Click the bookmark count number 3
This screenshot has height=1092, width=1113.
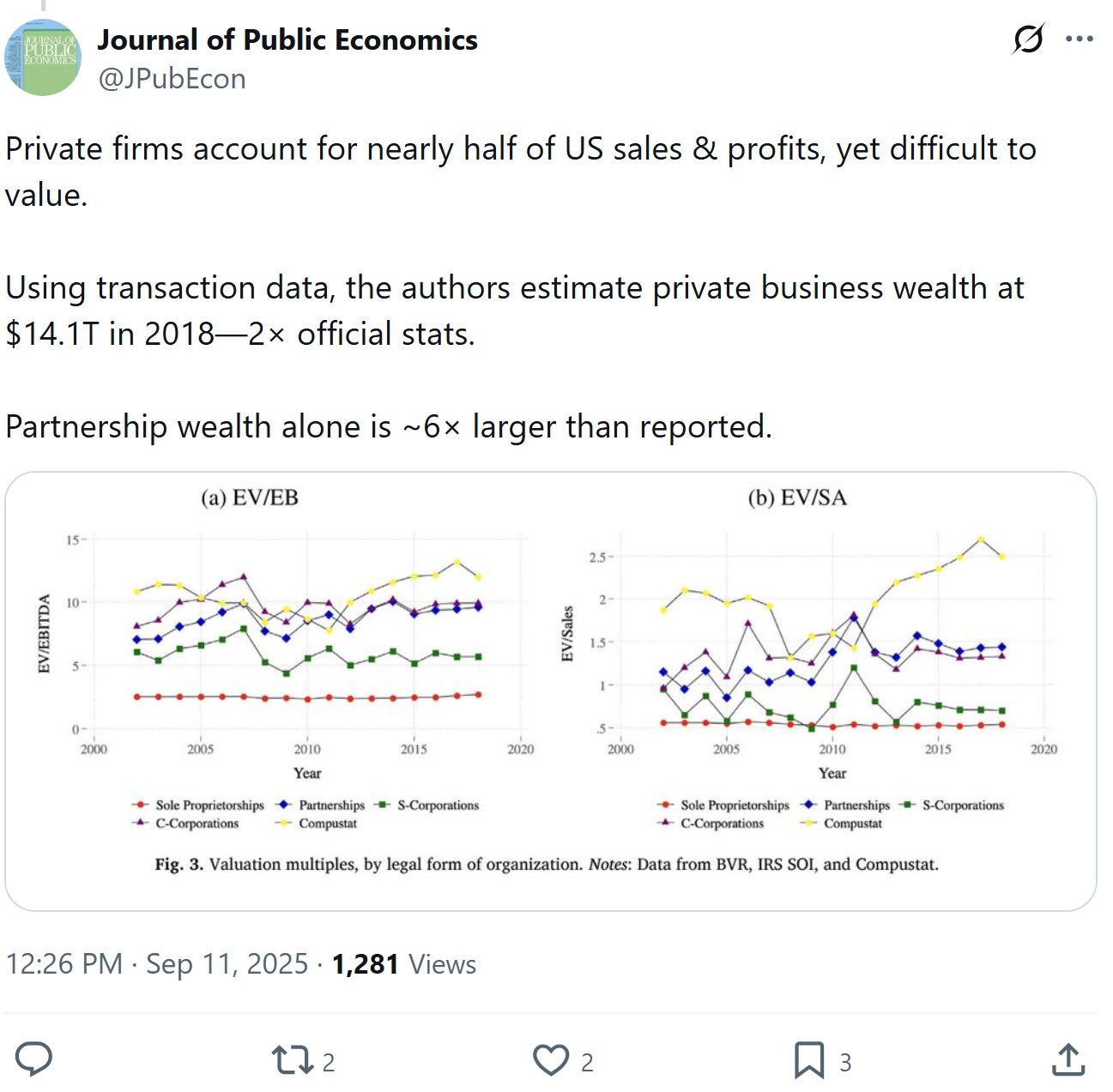[x=845, y=1063]
